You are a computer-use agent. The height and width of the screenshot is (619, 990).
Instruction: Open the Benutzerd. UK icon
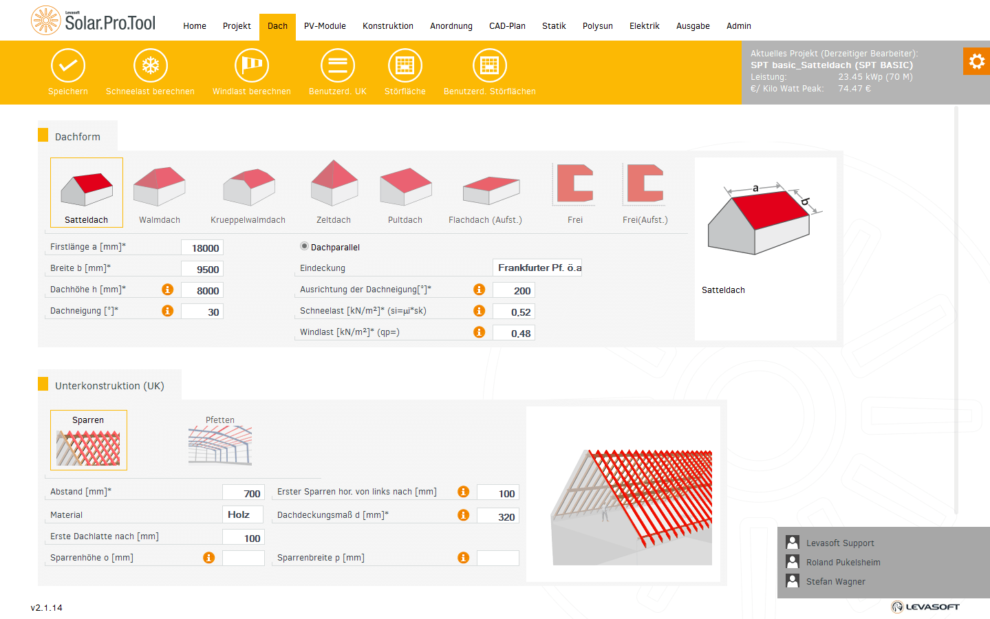pyautogui.click(x=338, y=67)
